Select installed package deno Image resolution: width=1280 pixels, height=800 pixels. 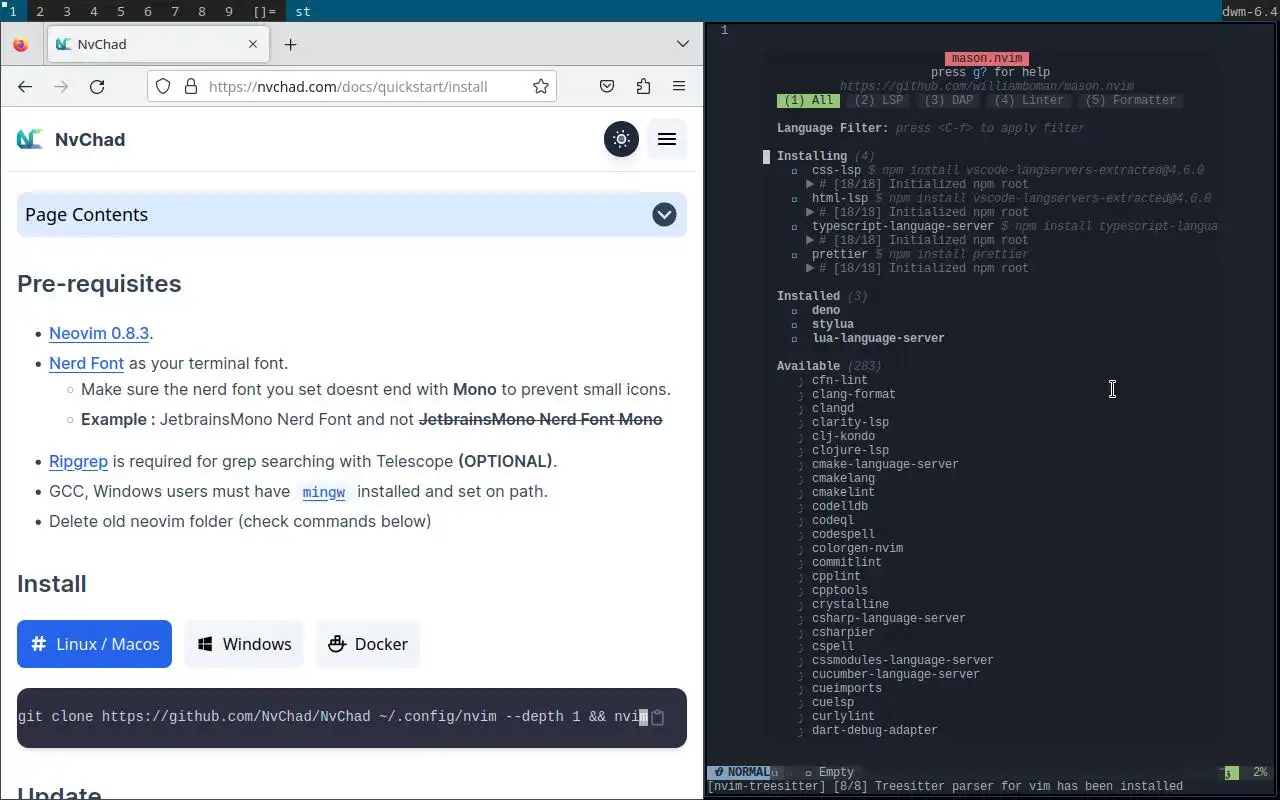(x=826, y=310)
